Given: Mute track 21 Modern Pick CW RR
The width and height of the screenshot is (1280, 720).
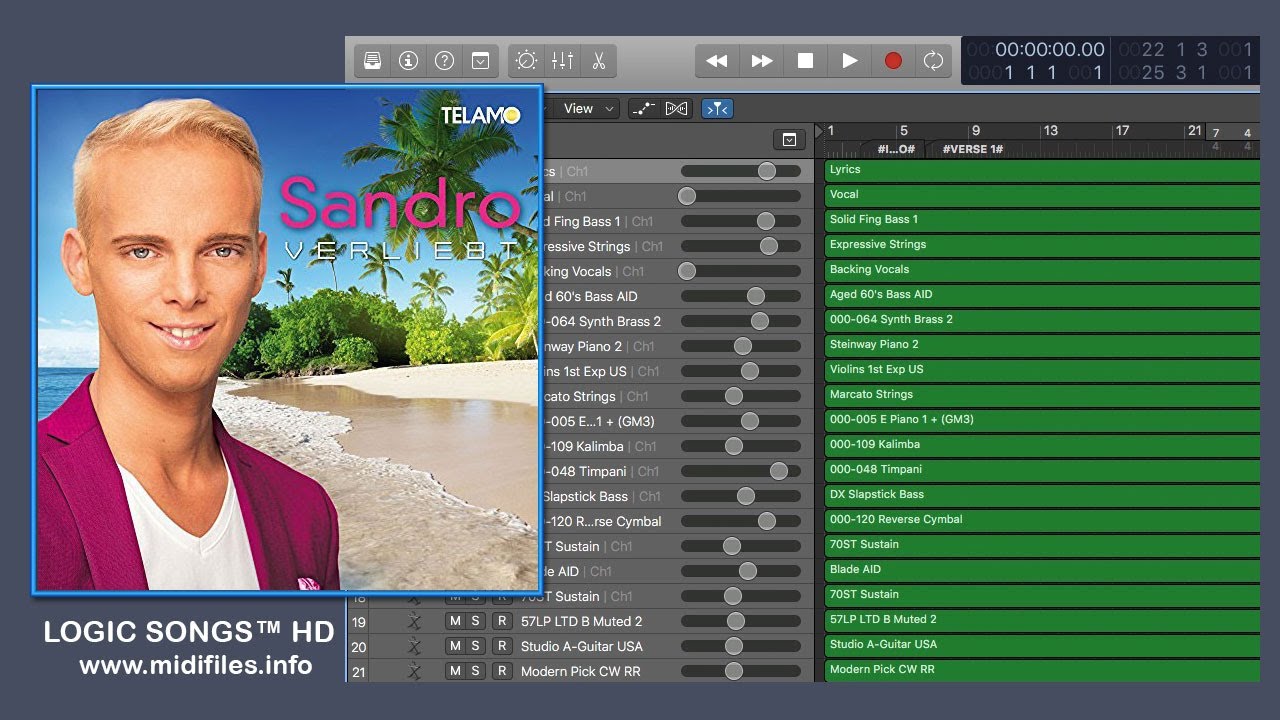Looking at the screenshot, I should click(x=455, y=671).
